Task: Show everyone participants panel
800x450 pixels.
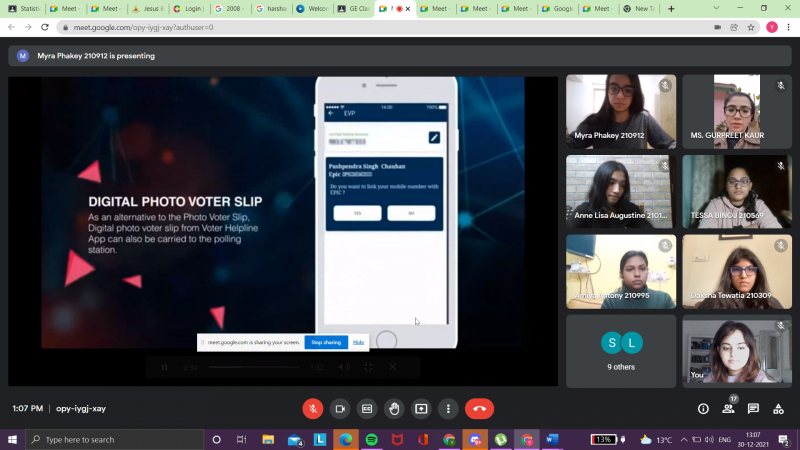Action: click(x=728, y=409)
